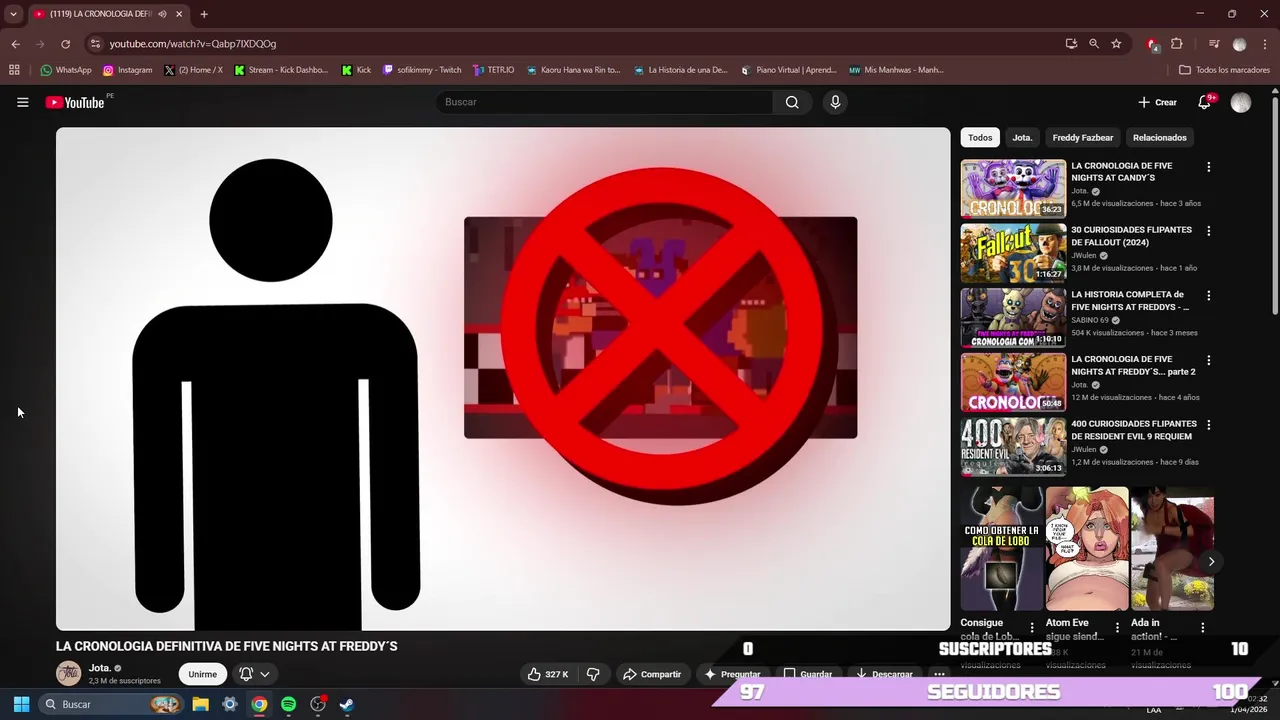Select the Todos filter chip
This screenshot has width=1280, height=720.
click(980, 137)
